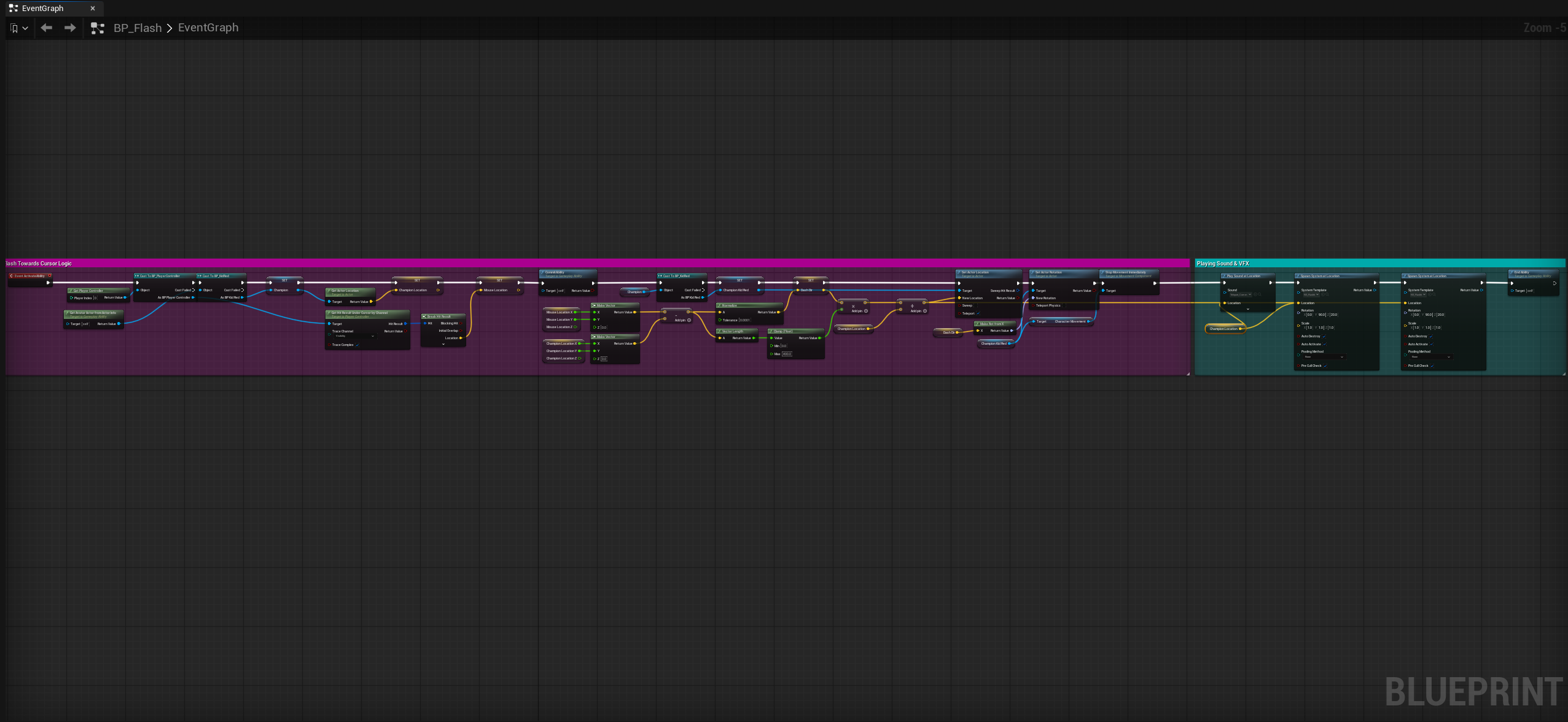Viewport: 1568px width, 722px height.
Task: Select the BP_Flash breadcrumb
Action: pos(138,28)
